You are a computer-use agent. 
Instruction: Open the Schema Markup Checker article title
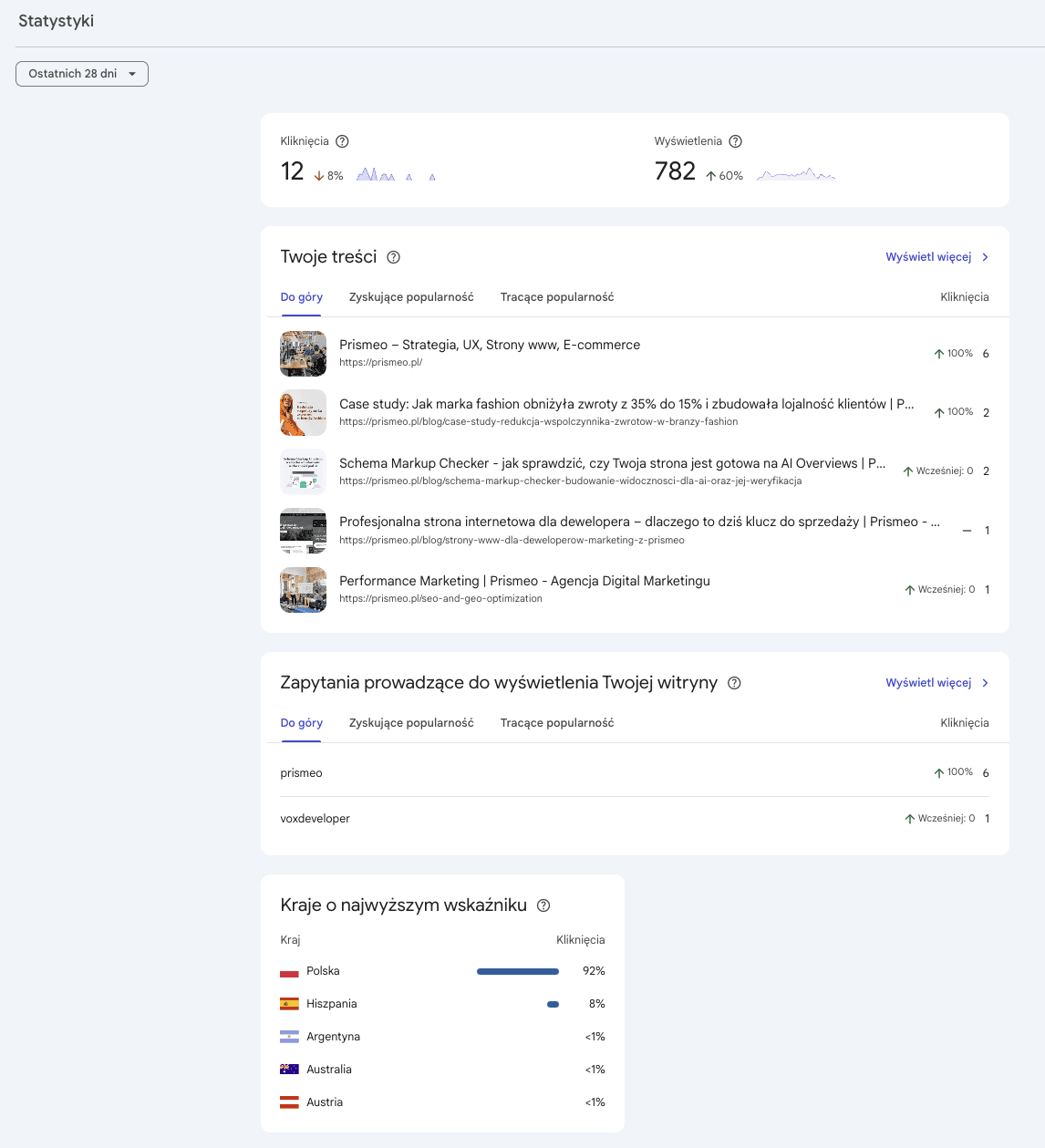coord(613,463)
